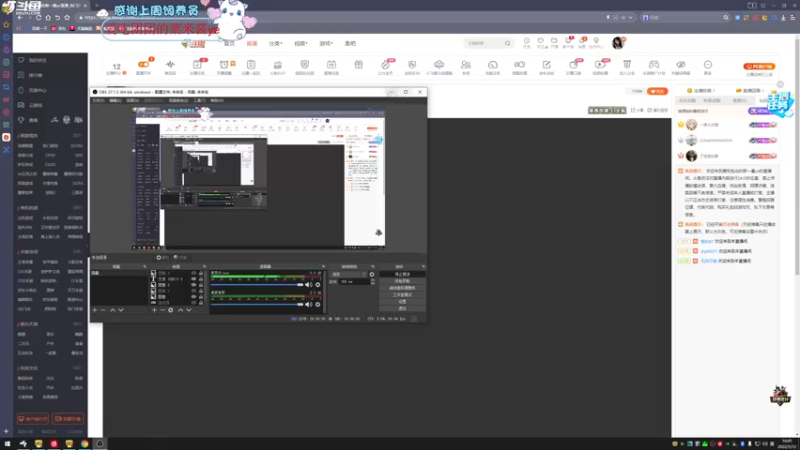Image resolution: width=800 pixels, height=450 pixels.
Task: Open the 工具 menu in OBS menu bar
Action: 200,101
